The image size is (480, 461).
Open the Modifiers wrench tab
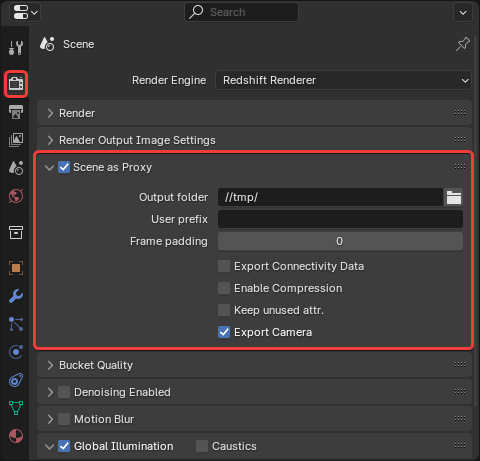[16, 296]
